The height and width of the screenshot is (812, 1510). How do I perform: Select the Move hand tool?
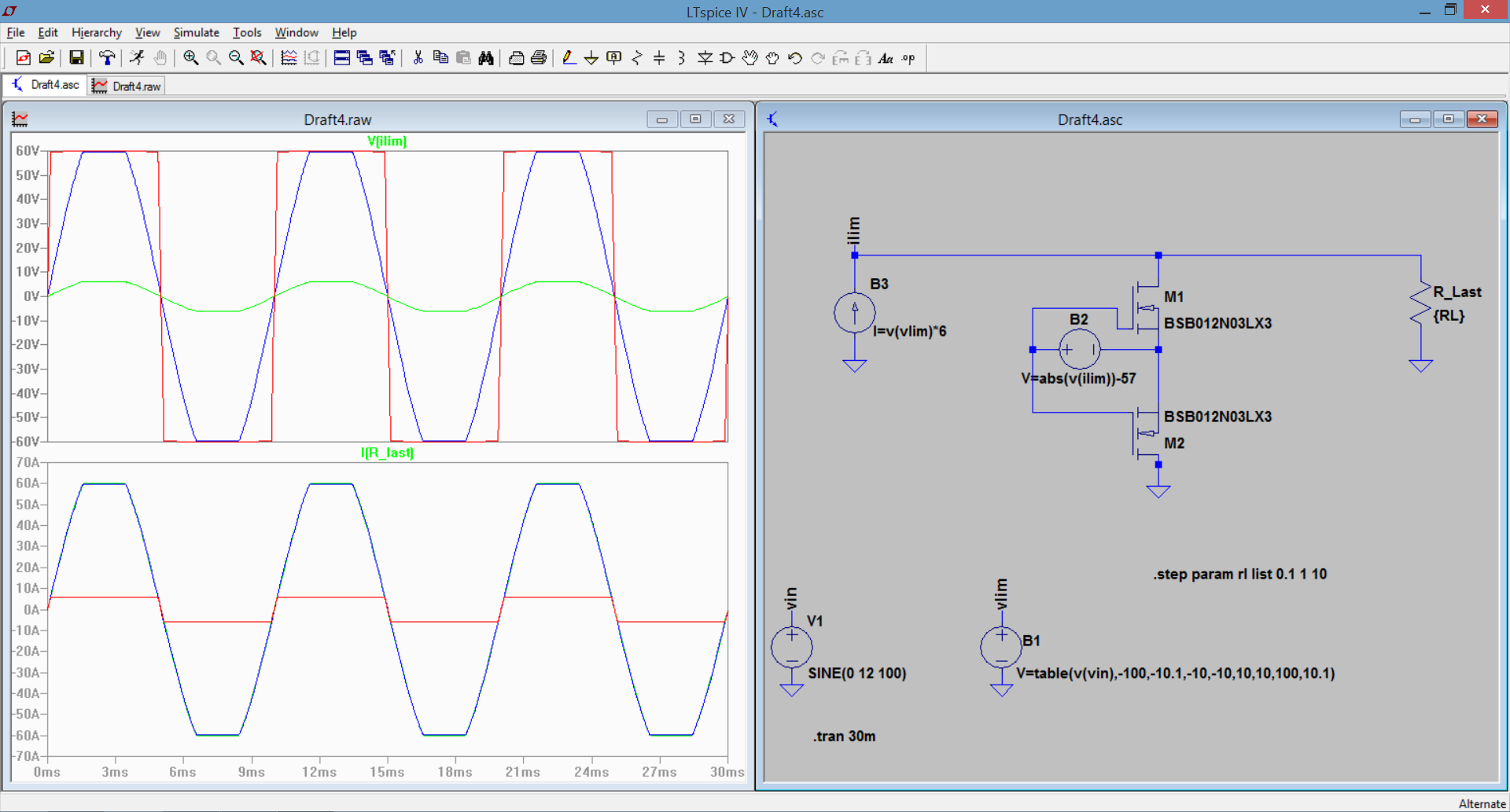(x=750, y=57)
